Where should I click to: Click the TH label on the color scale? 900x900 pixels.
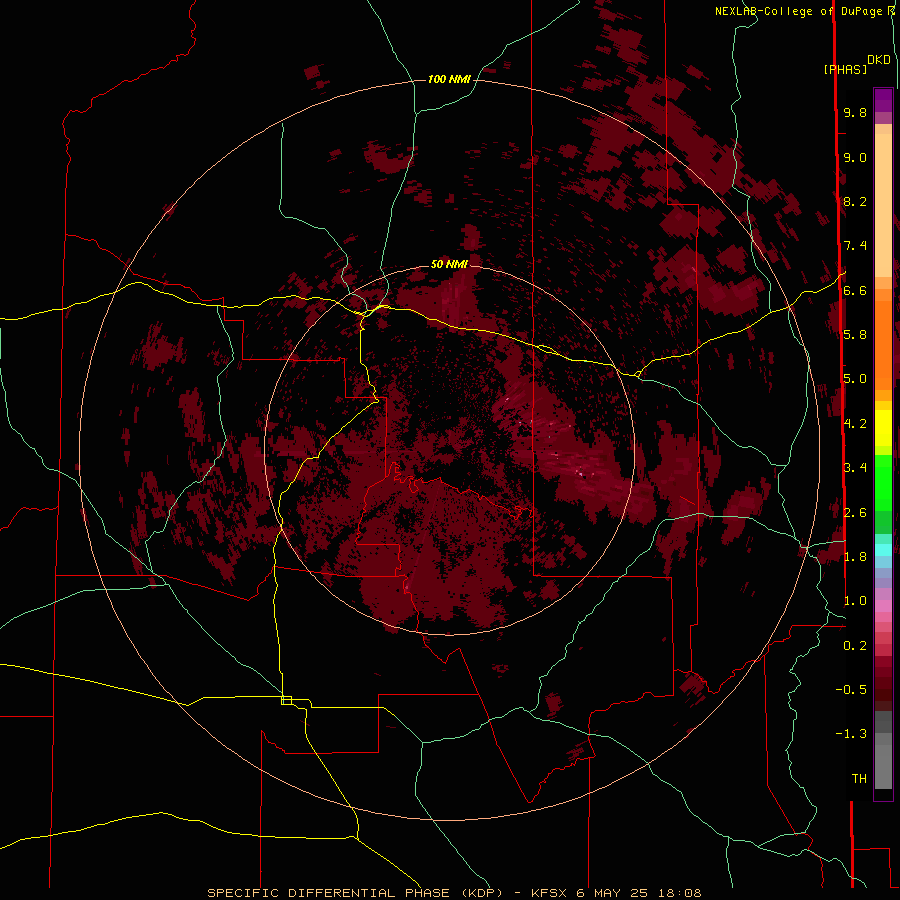pos(859,778)
